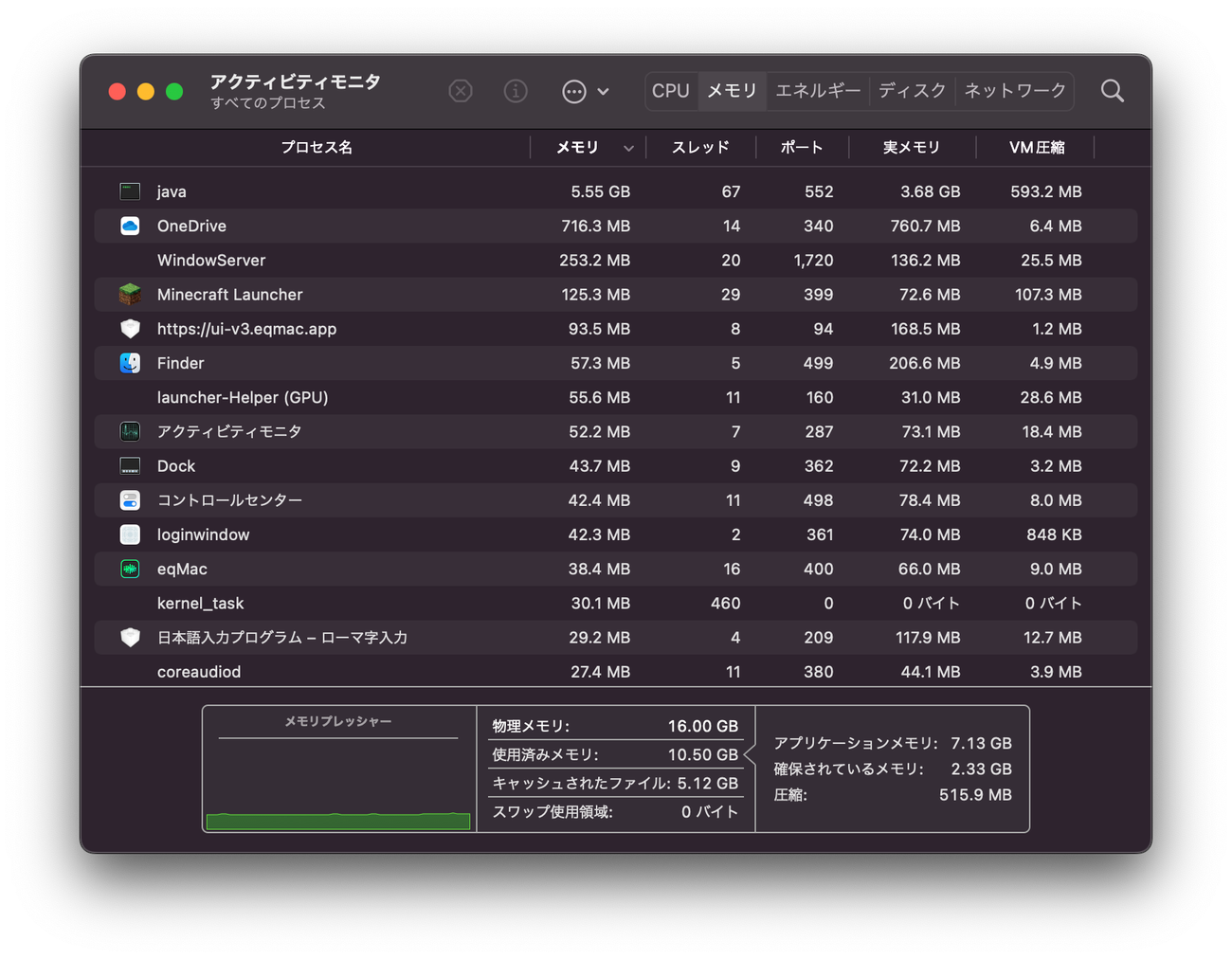Switch to the CPU tab
Screen dimensions: 1232x959
(671, 91)
